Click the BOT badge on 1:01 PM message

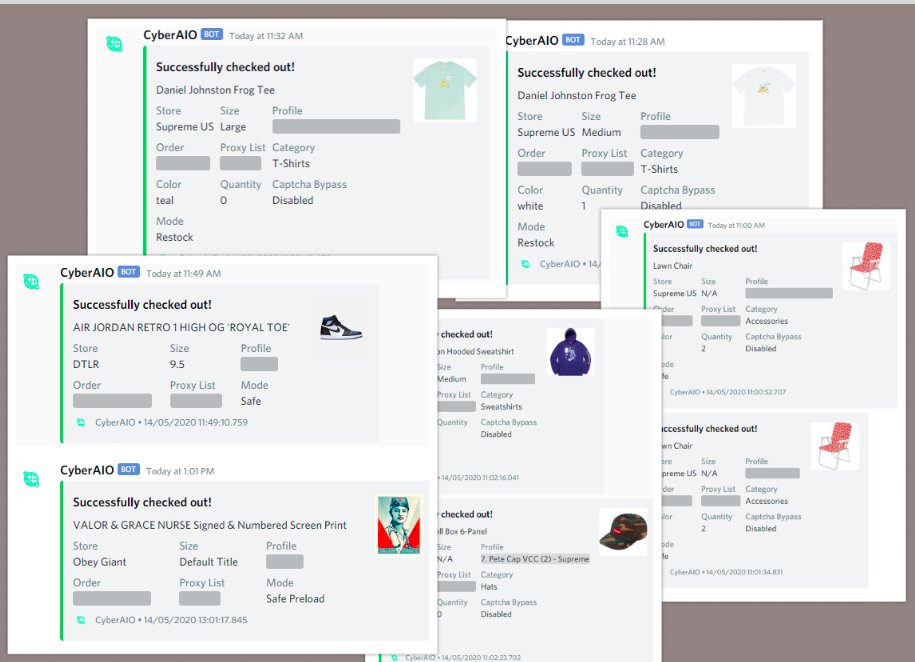point(128,469)
